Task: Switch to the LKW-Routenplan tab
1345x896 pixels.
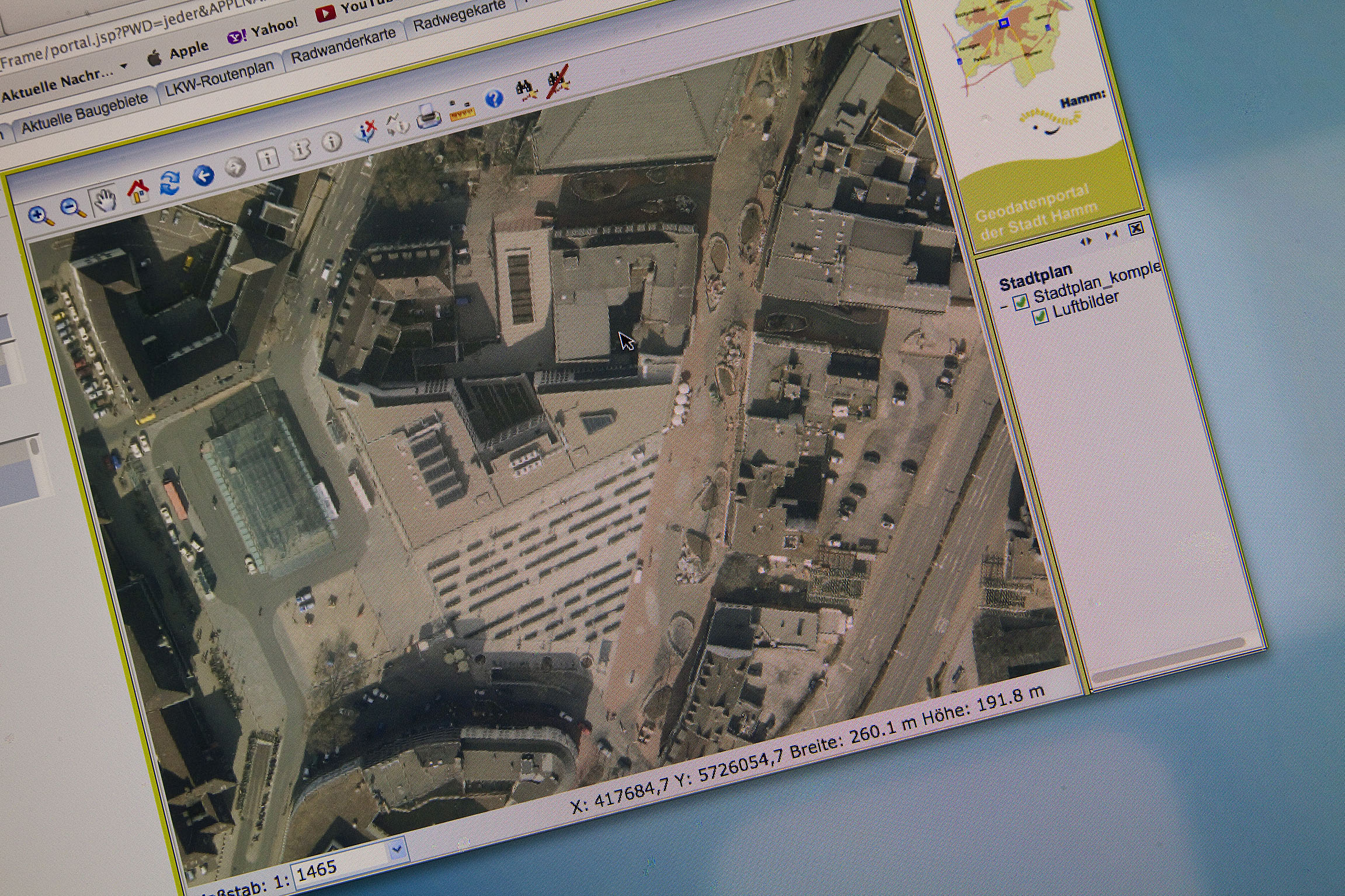Action: pos(220,79)
